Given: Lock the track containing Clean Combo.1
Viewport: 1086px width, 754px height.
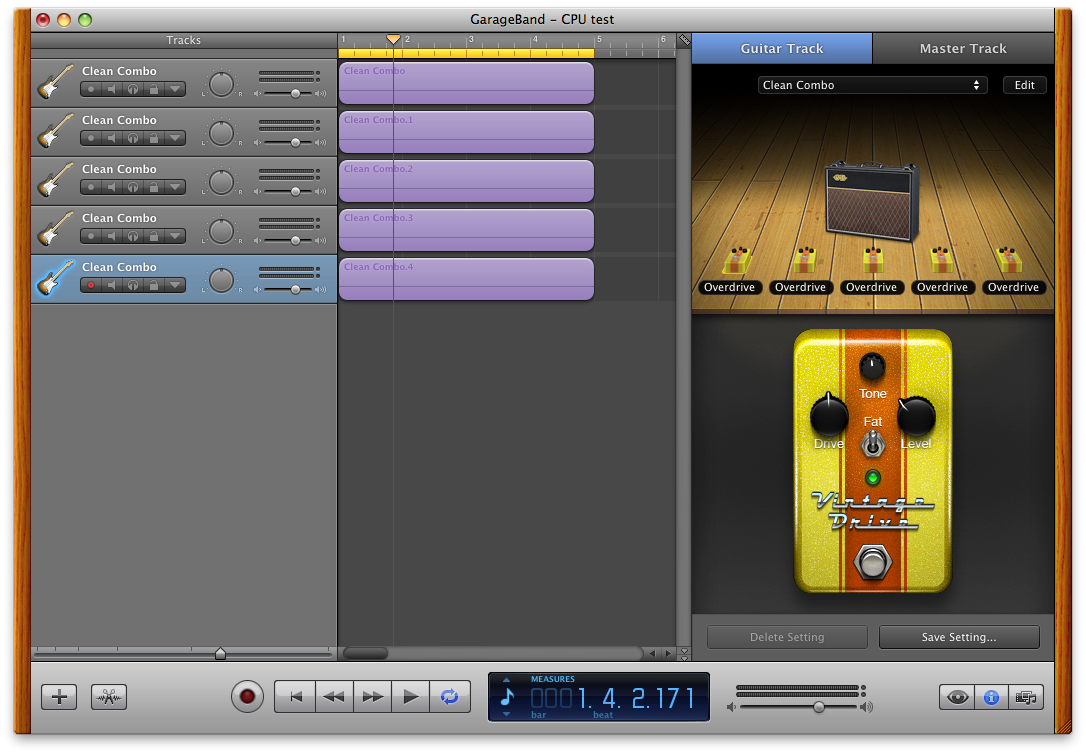Looking at the screenshot, I should (x=154, y=138).
